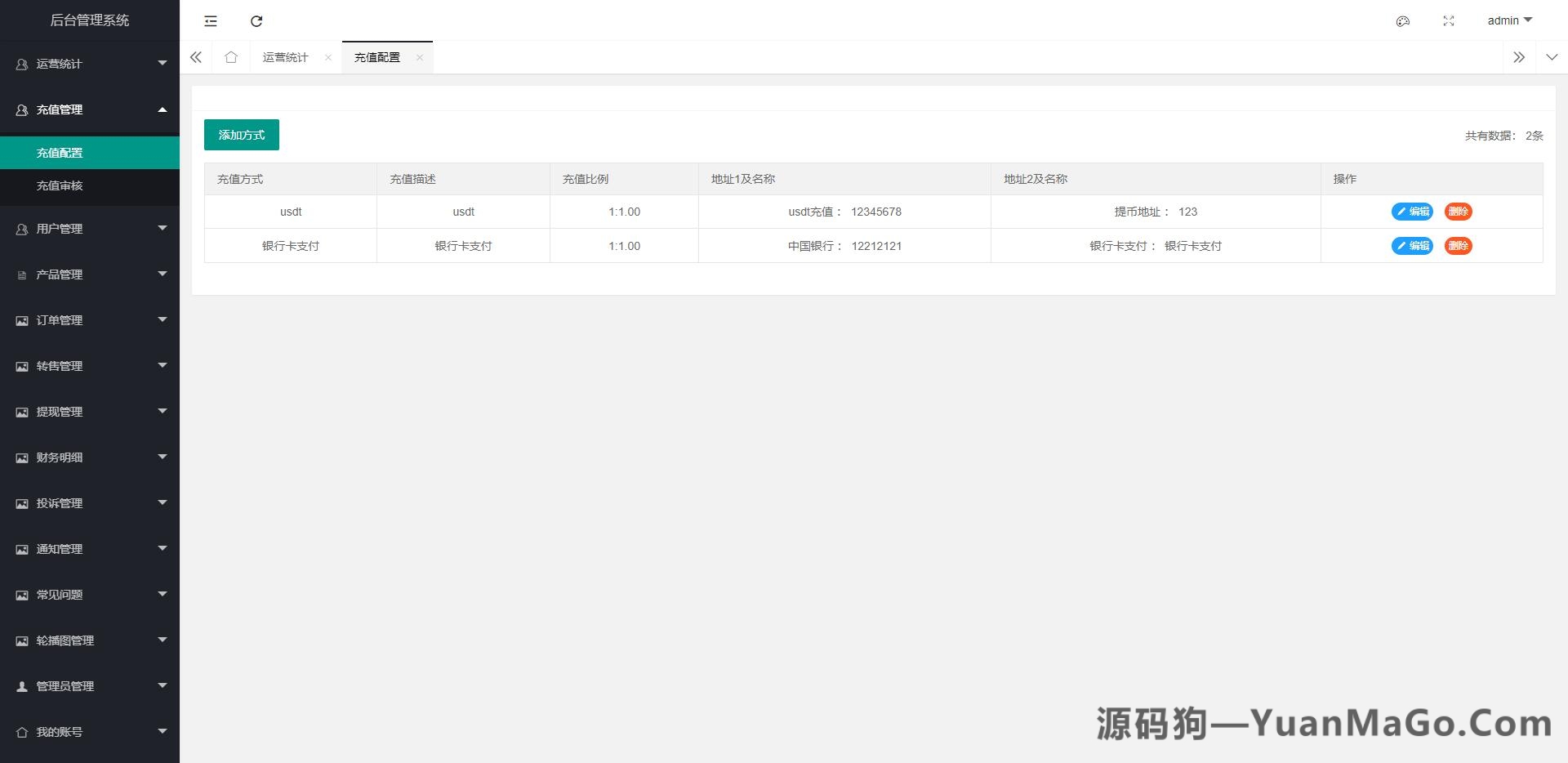
Task: Toggle fullscreen with the expand icon
Action: pyautogui.click(x=1449, y=21)
